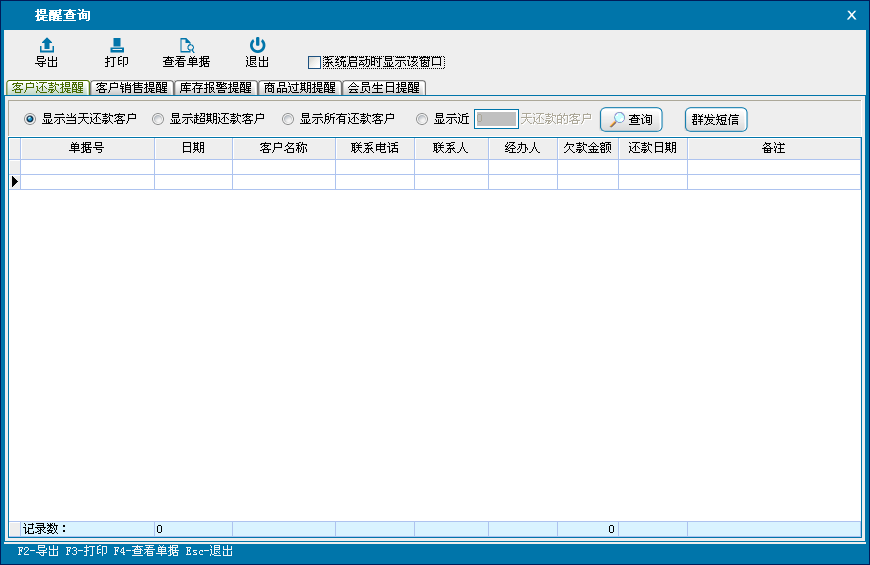
Task: Enable 系统启动时显示该窗口 checkbox
Action: (x=314, y=62)
